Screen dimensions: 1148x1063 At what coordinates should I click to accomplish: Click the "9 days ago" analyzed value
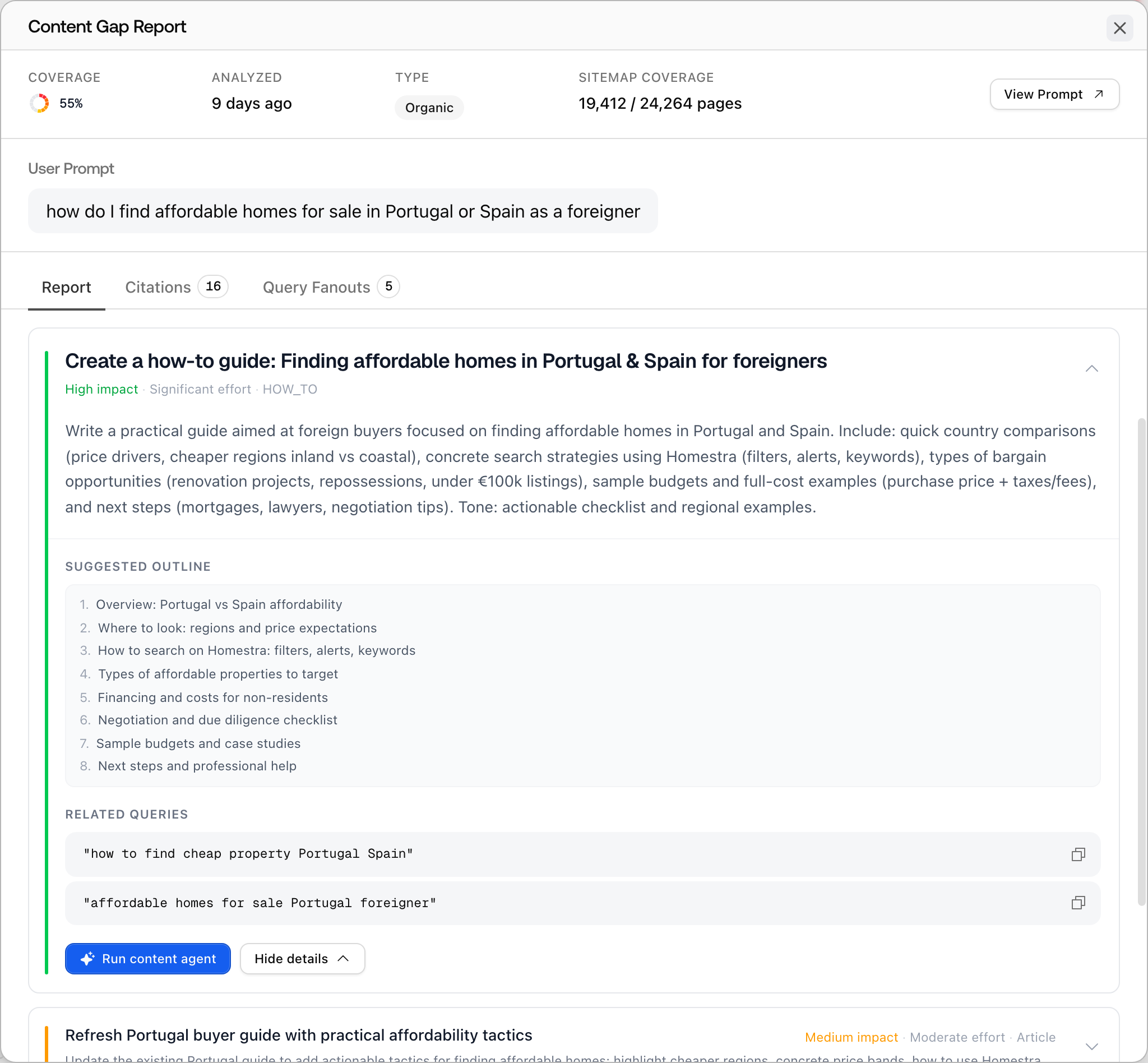tap(251, 104)
